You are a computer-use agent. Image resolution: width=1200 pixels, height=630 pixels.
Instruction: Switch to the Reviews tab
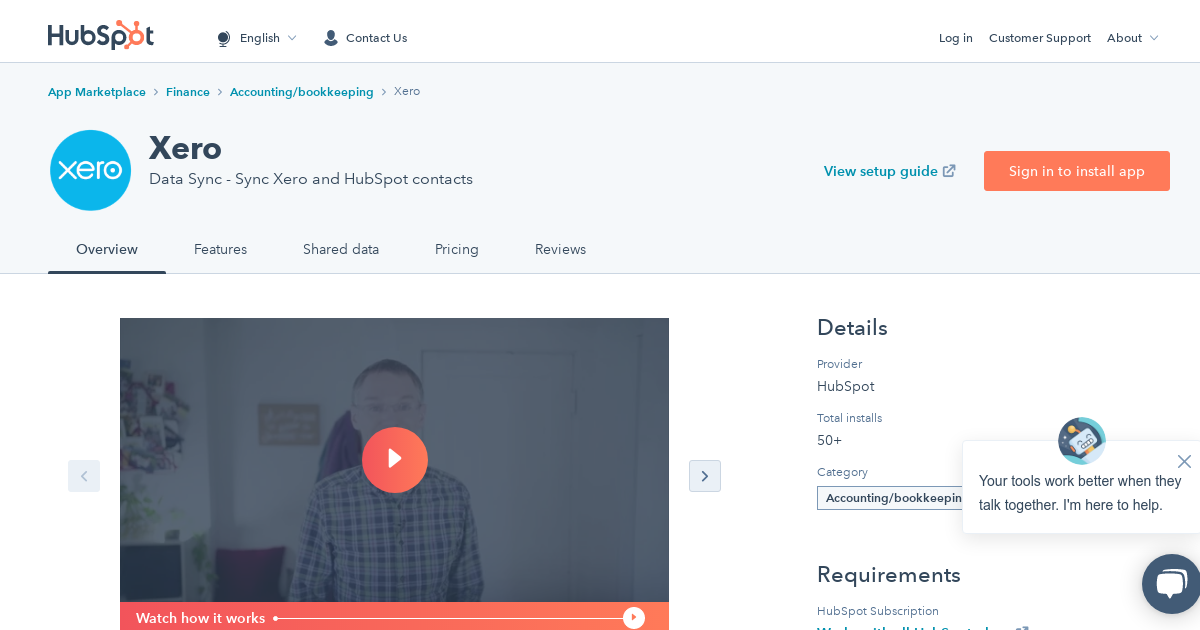pyautogui.click(x=560, y=249)
